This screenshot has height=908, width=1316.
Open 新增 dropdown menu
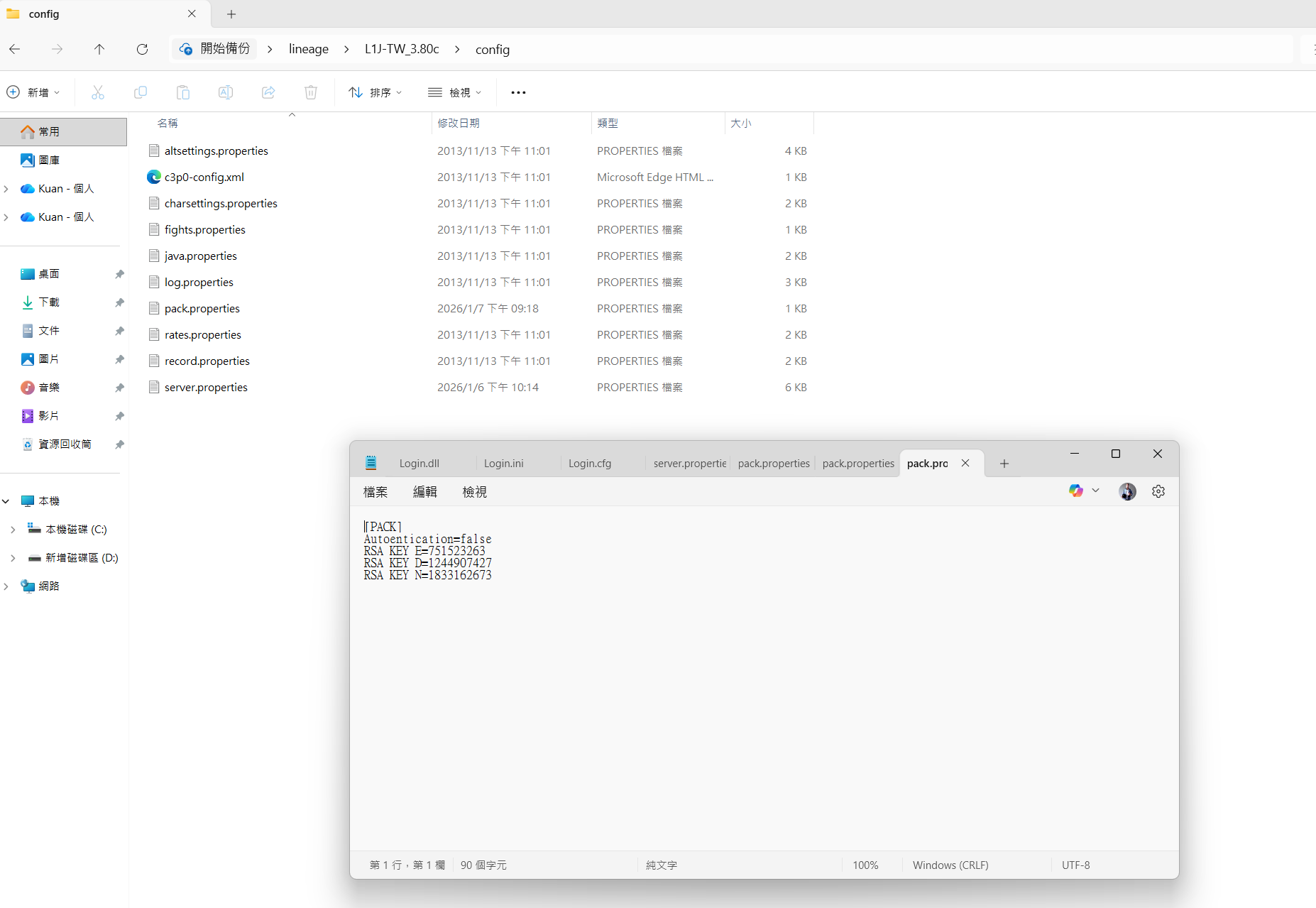click(33, 92)
